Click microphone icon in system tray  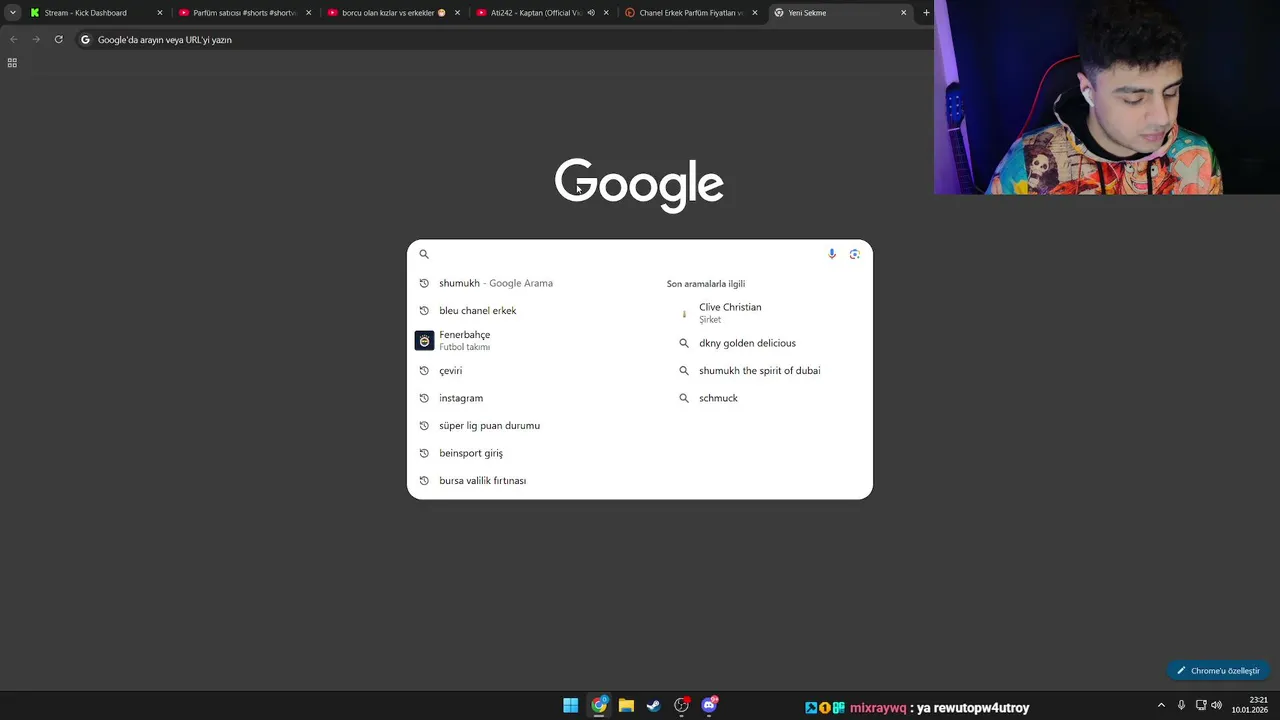(1182, 706)
